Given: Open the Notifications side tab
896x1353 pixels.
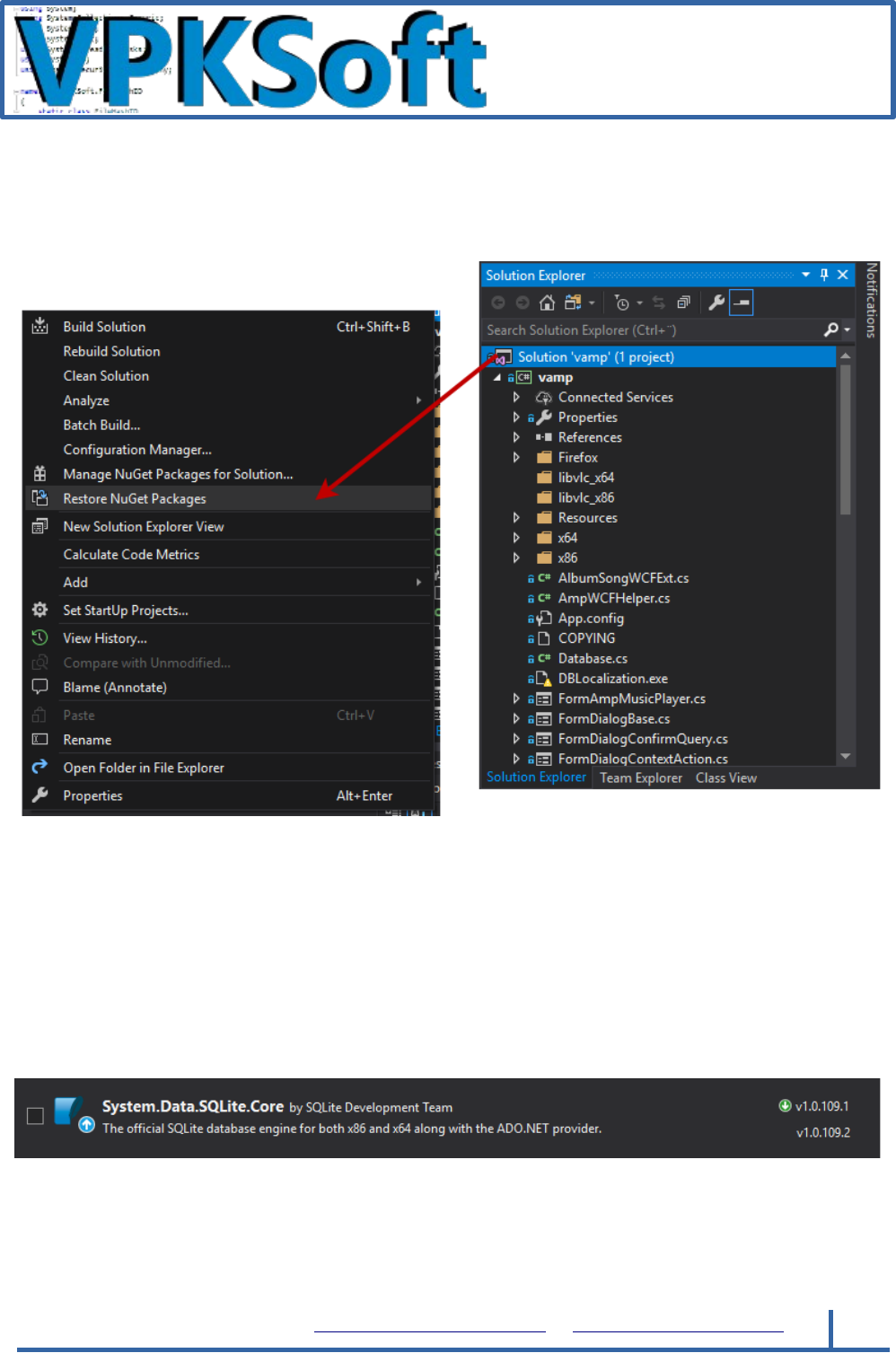Looking at the screenshot, I should (870, 300).
